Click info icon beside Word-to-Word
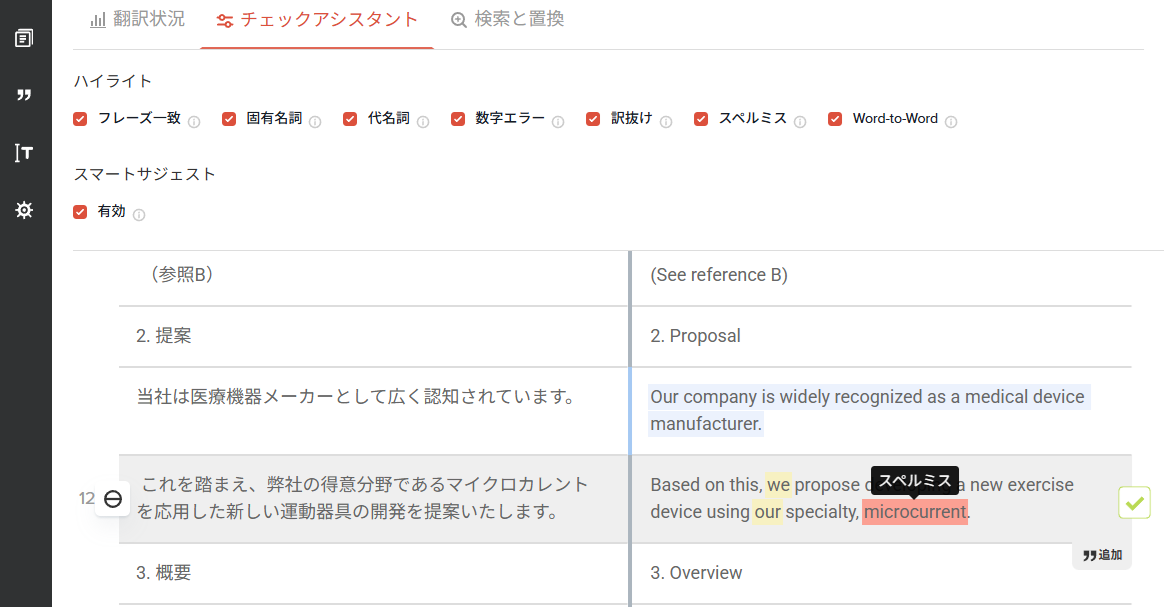1164x607 pixels. 951,122
